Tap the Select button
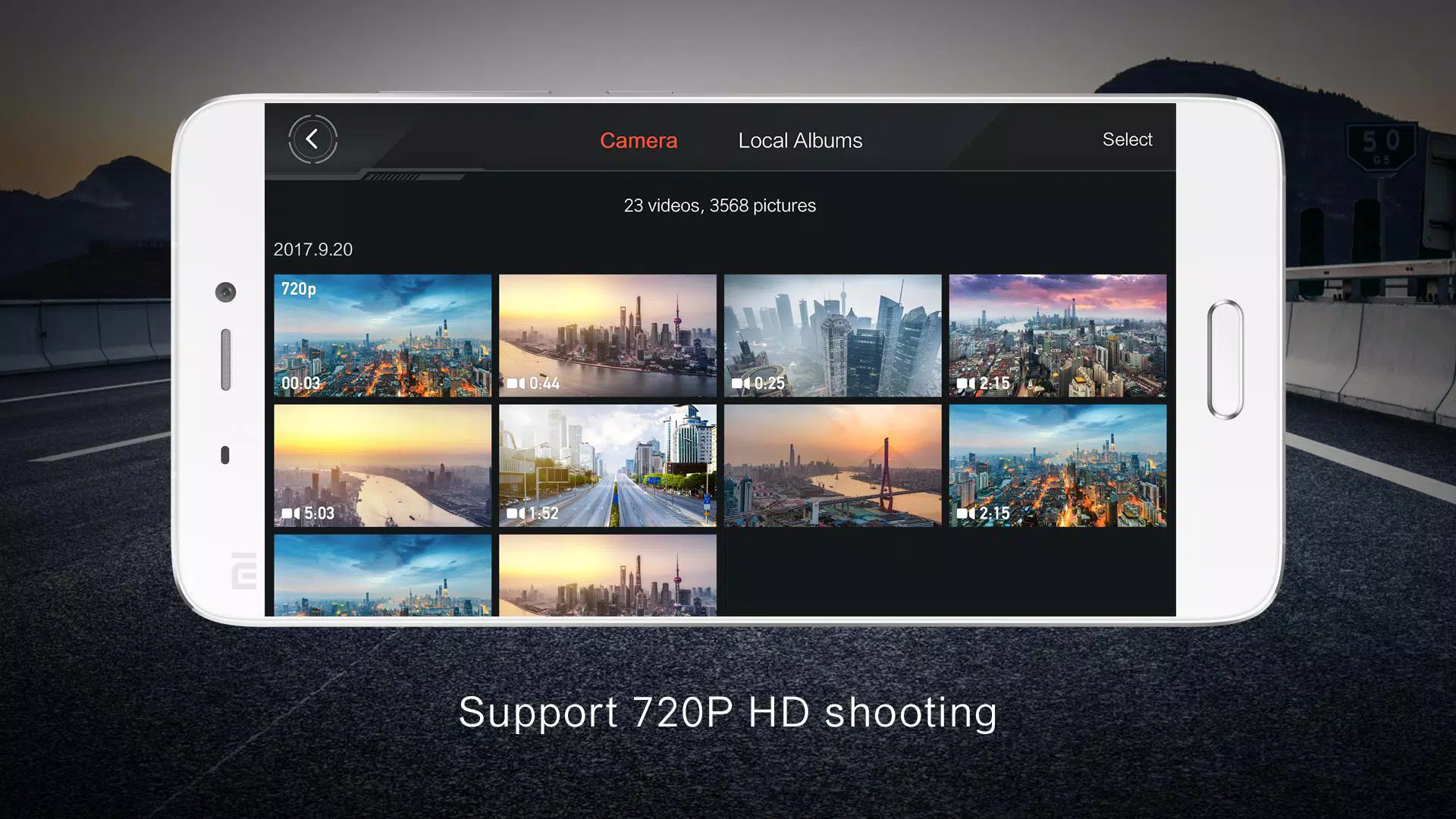 (1127, 140)
